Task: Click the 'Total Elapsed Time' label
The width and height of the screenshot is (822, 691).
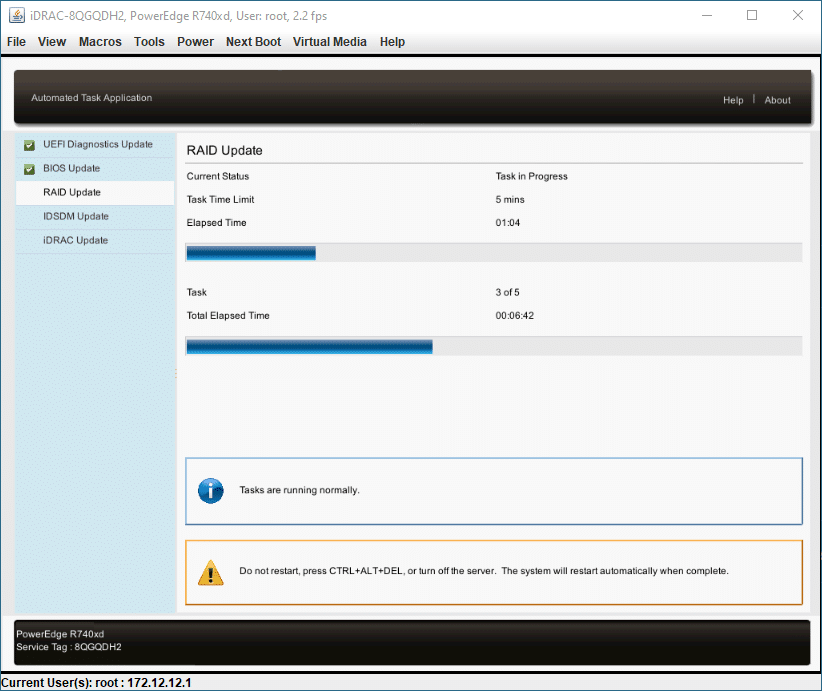Action: pyautogui.click(x=228, y=316)
